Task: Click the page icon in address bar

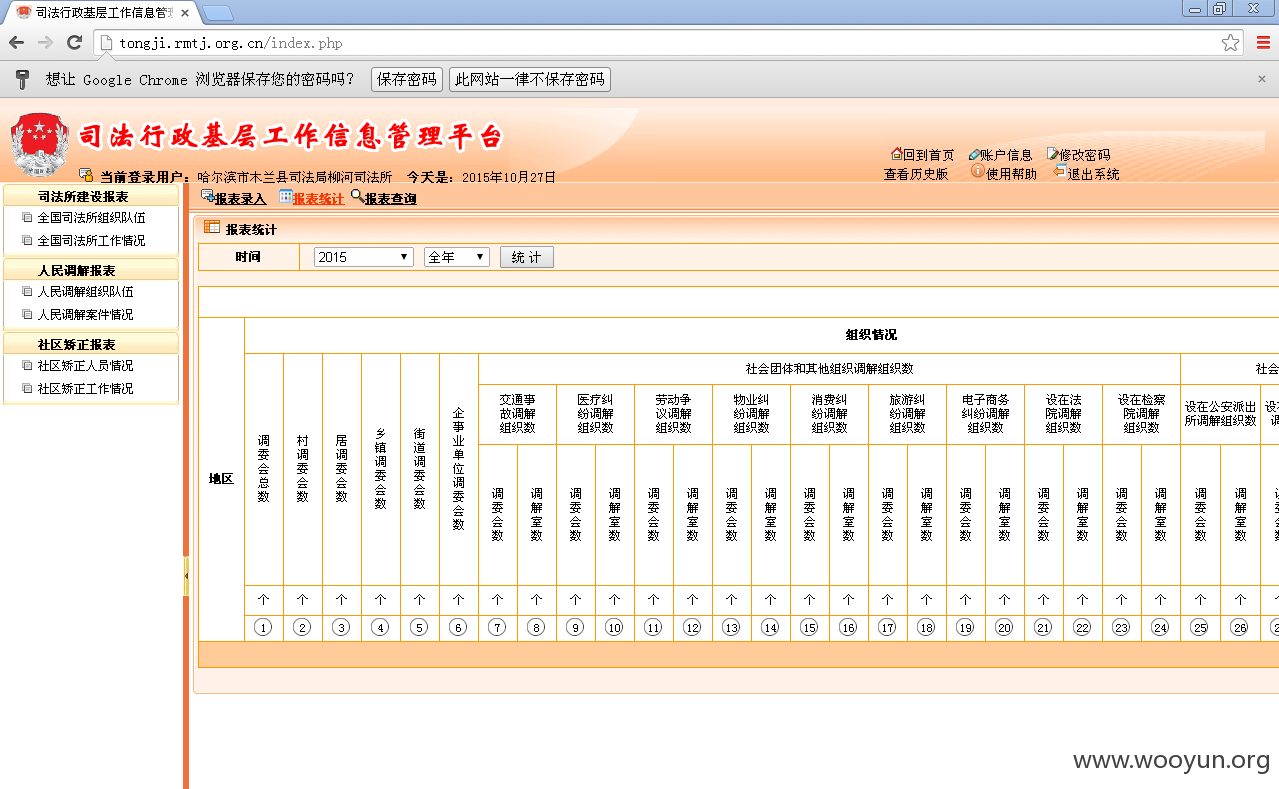Action: tap(107, 43)
